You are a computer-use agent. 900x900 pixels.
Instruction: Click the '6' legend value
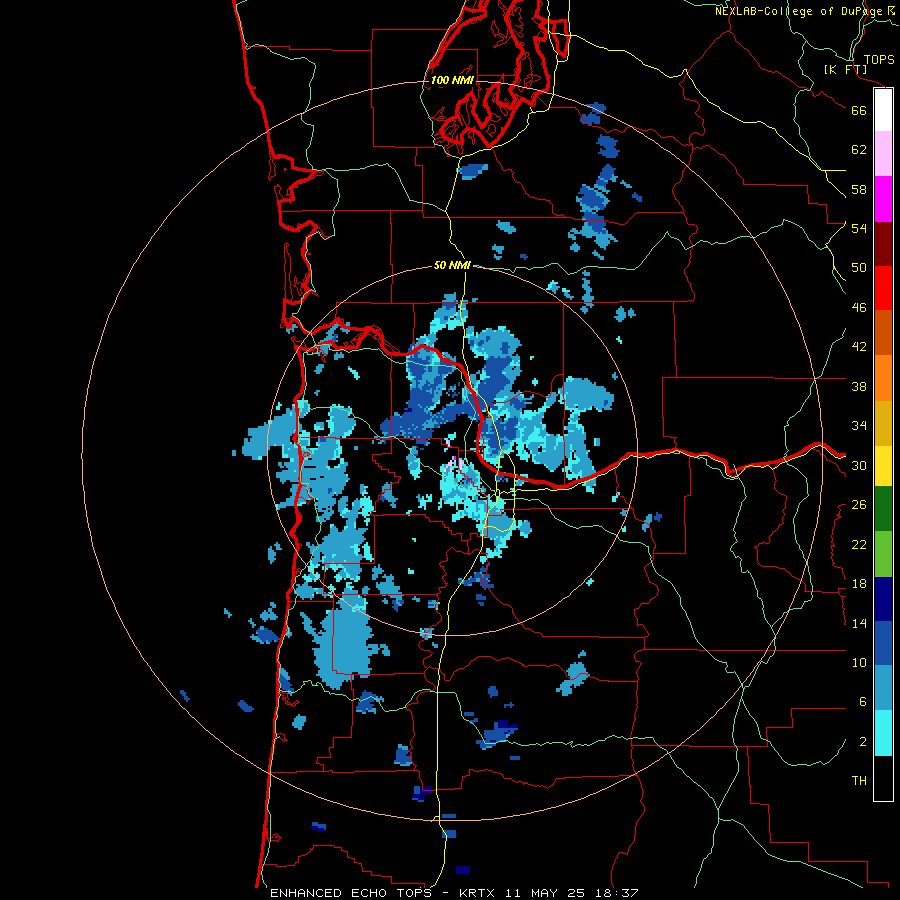tap(863, 703)
